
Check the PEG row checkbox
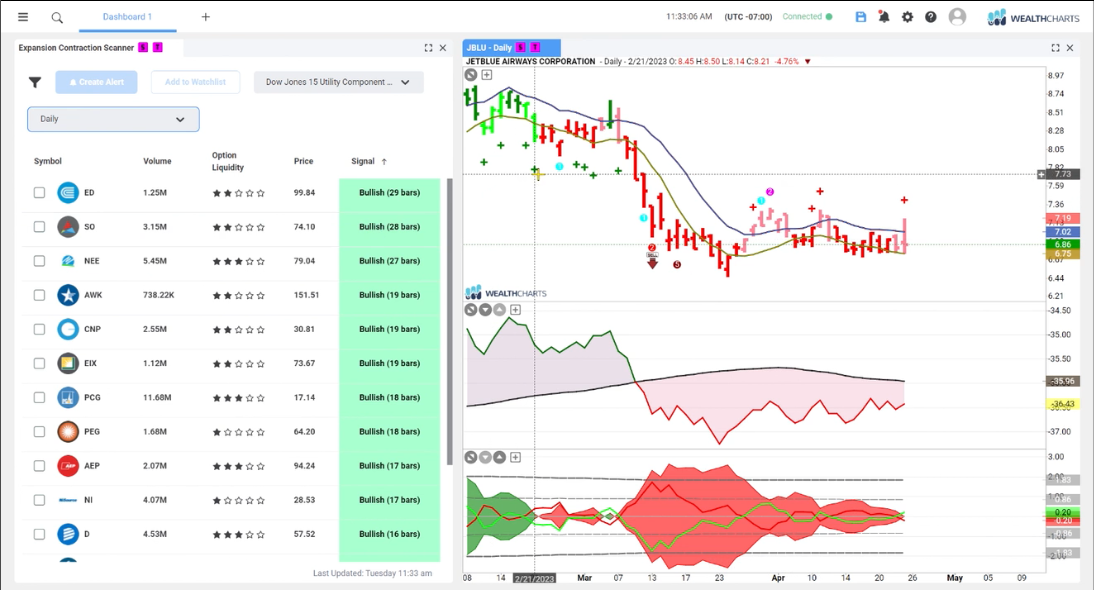coord(39,432)
